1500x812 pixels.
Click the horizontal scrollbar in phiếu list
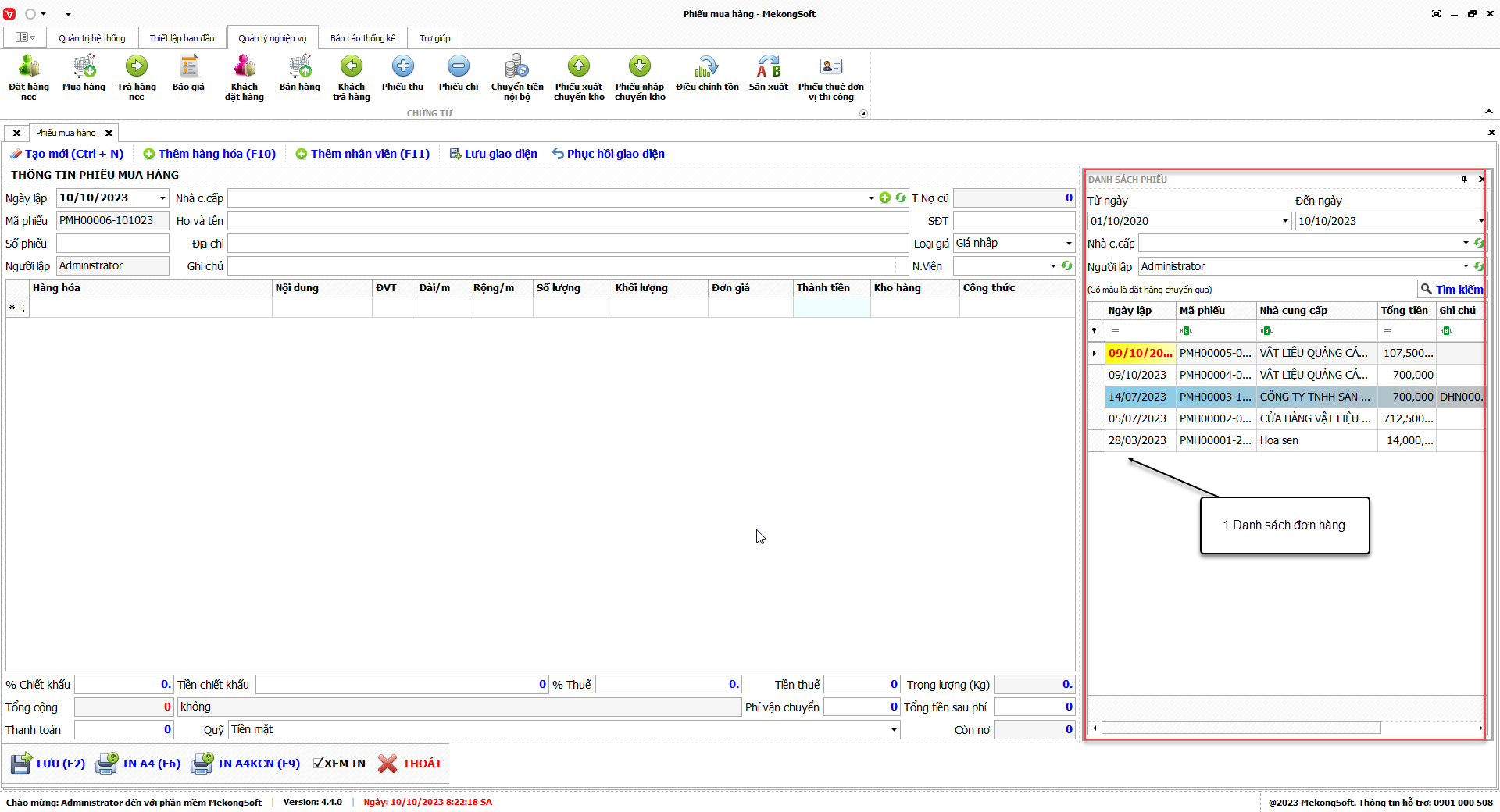coord(1241,728)
